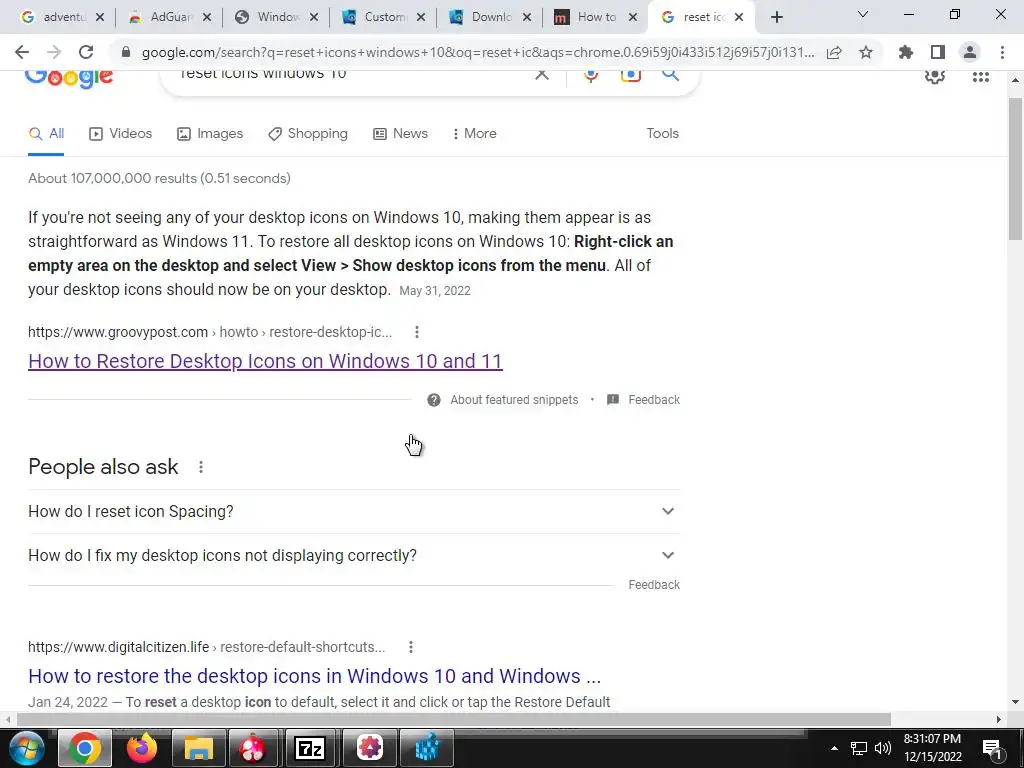
Task: Clear the Google search box
Action: click(542, 74)
